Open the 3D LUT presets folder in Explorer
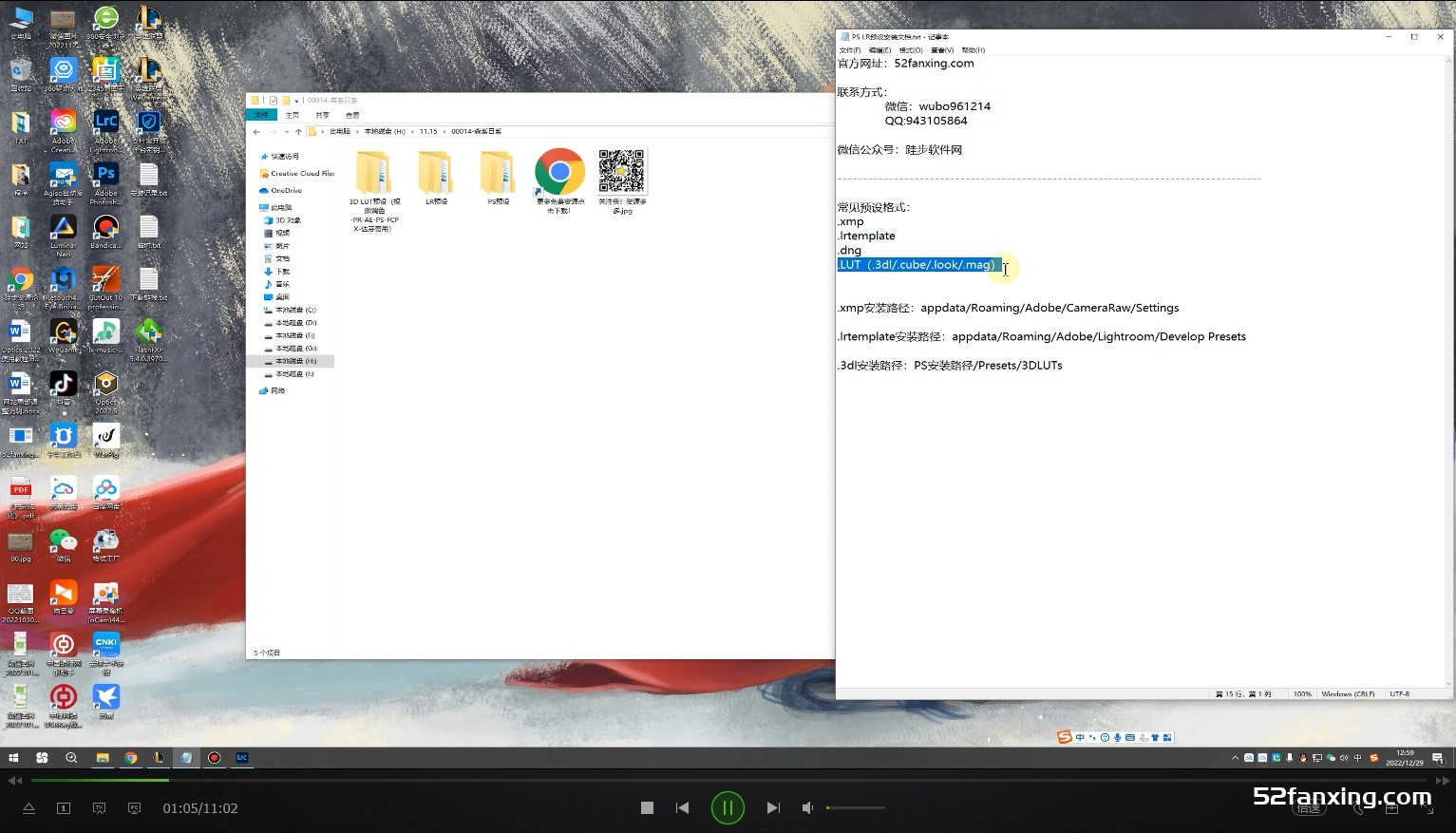Viewport: 1456px width, 833px height. point(374,190)
